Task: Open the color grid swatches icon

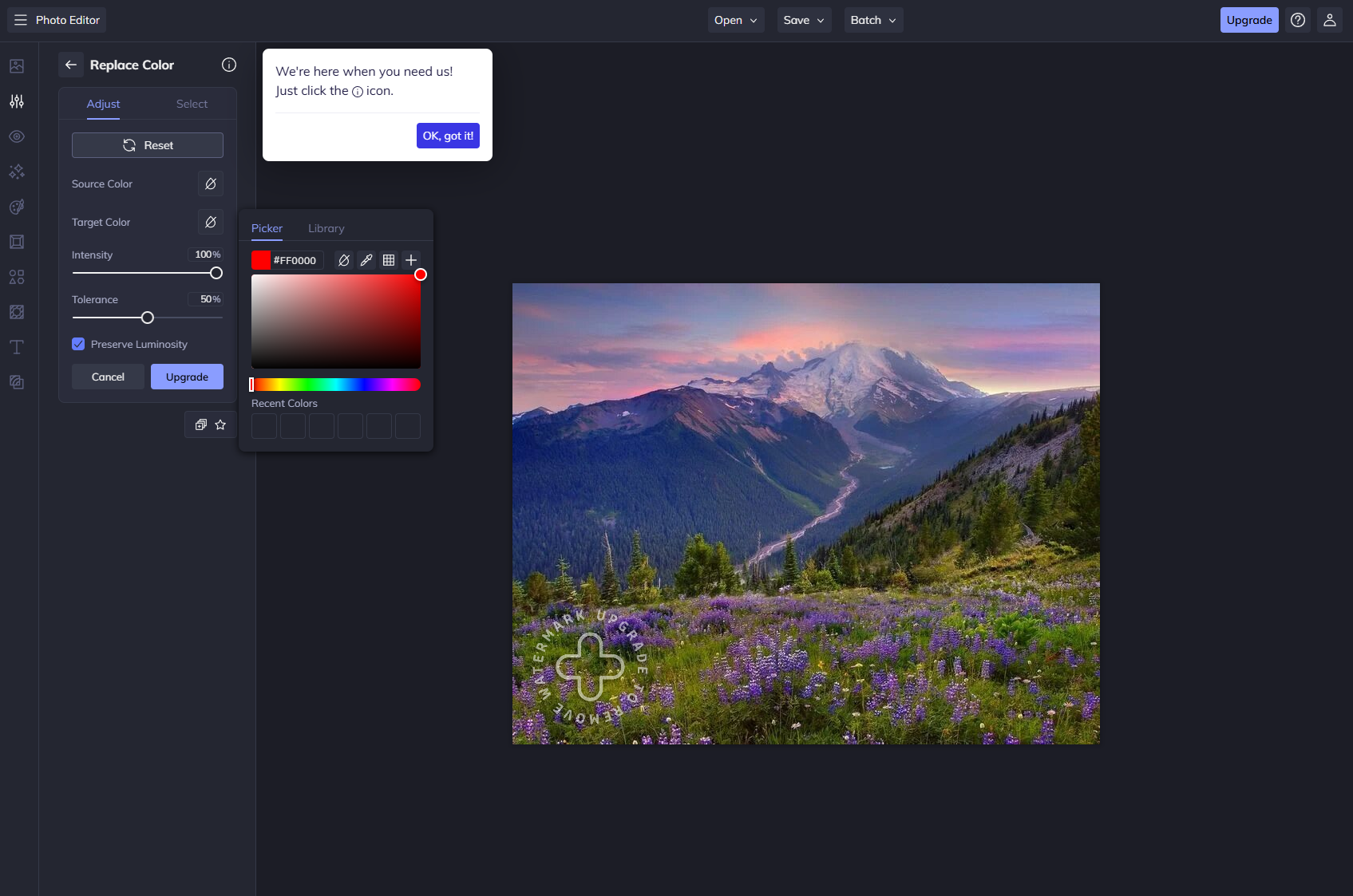Action: 389,260
